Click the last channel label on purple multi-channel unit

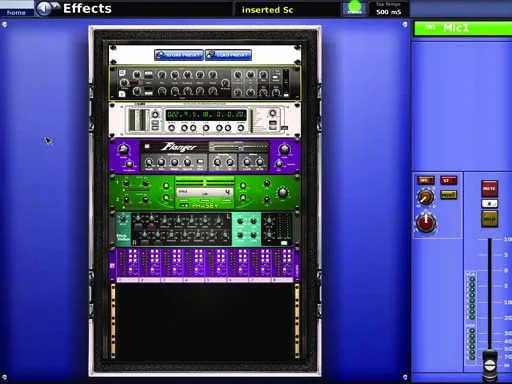point(282,279)
